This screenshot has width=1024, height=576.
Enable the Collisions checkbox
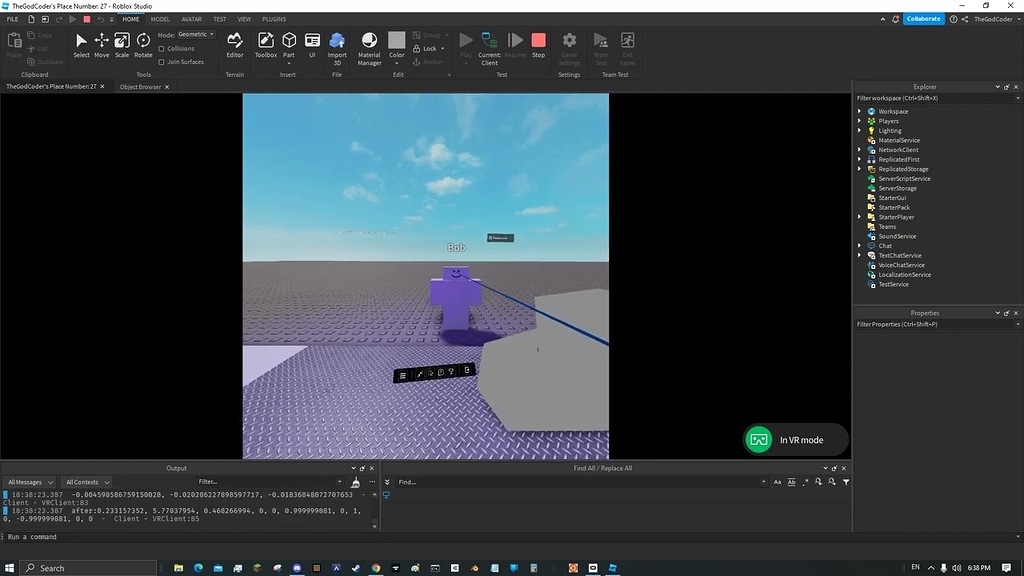click(x=162, y=48)
